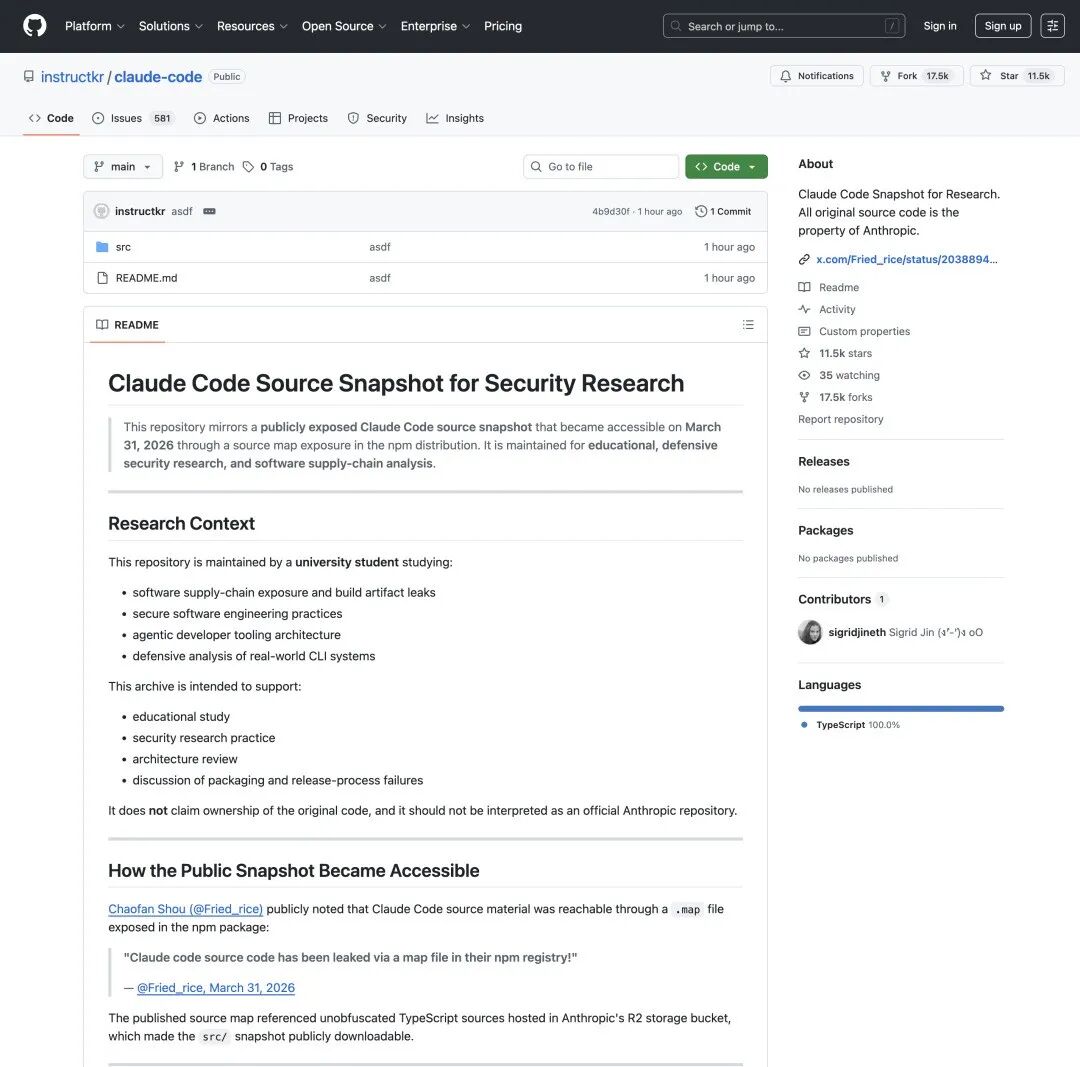
Task: Open the Enterprise dropdown menu
Action: coord(435,26)
